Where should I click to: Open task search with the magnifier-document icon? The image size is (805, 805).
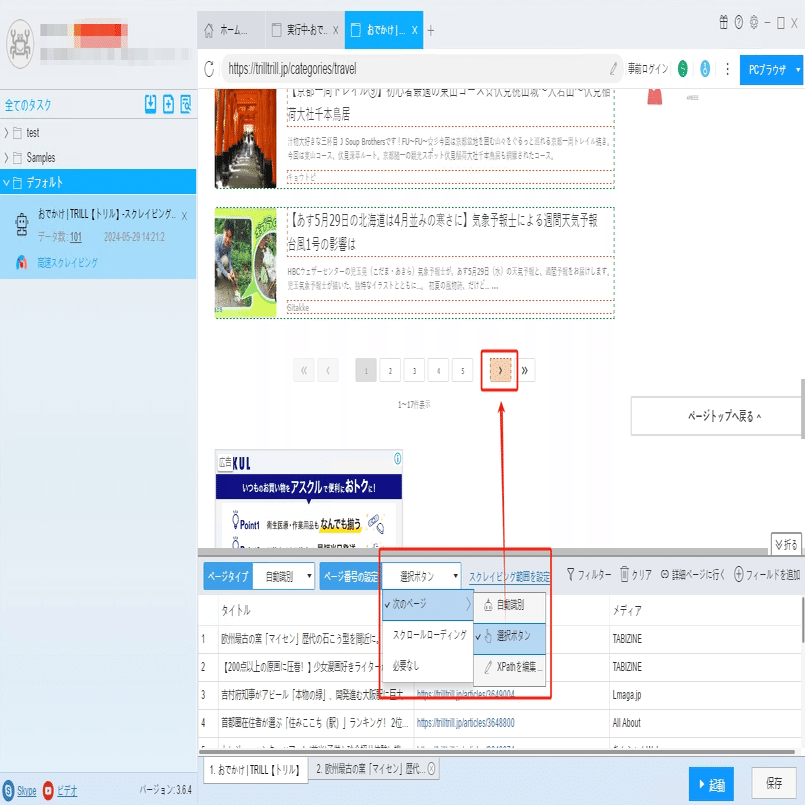pos(184,105)
